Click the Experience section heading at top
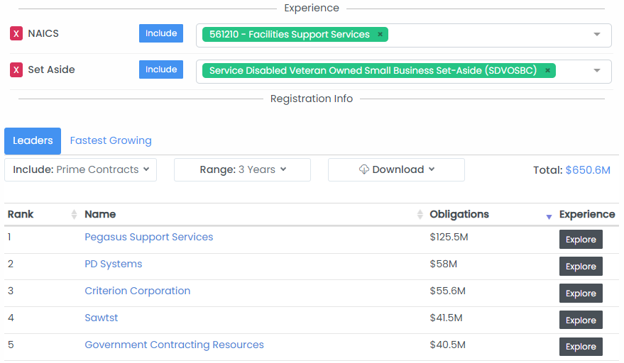The width and height of the screenshot is (624, 363). point(312,8)
